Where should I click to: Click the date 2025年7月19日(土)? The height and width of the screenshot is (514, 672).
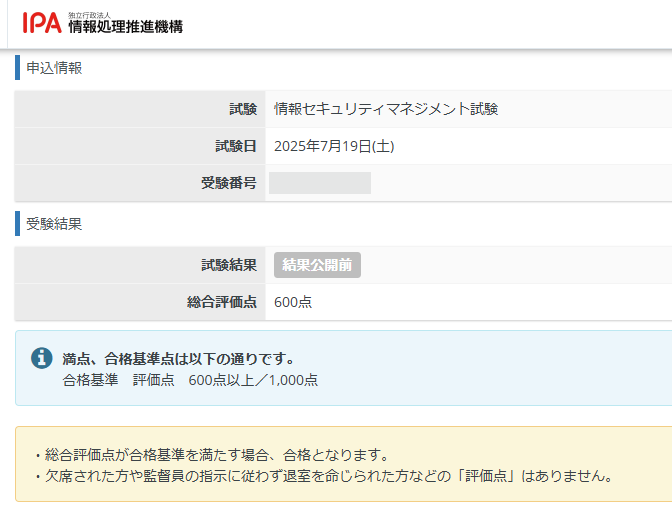[334, 146]
